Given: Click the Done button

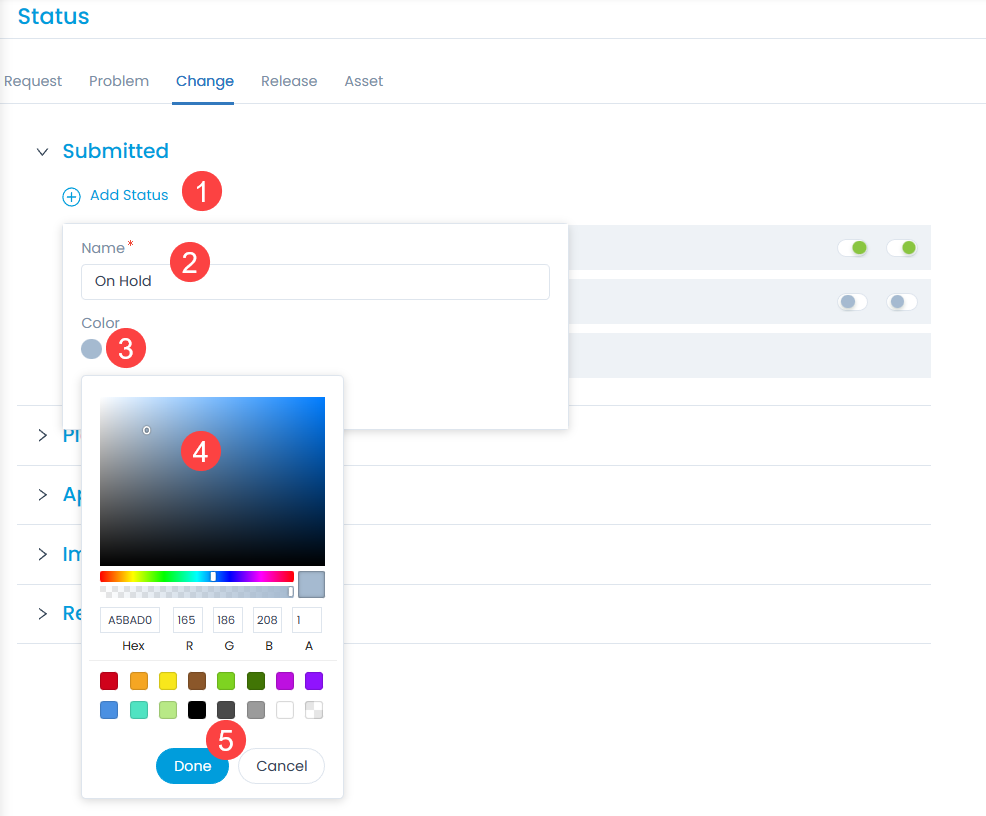Looking at the screenshot, I should [192, 766].
